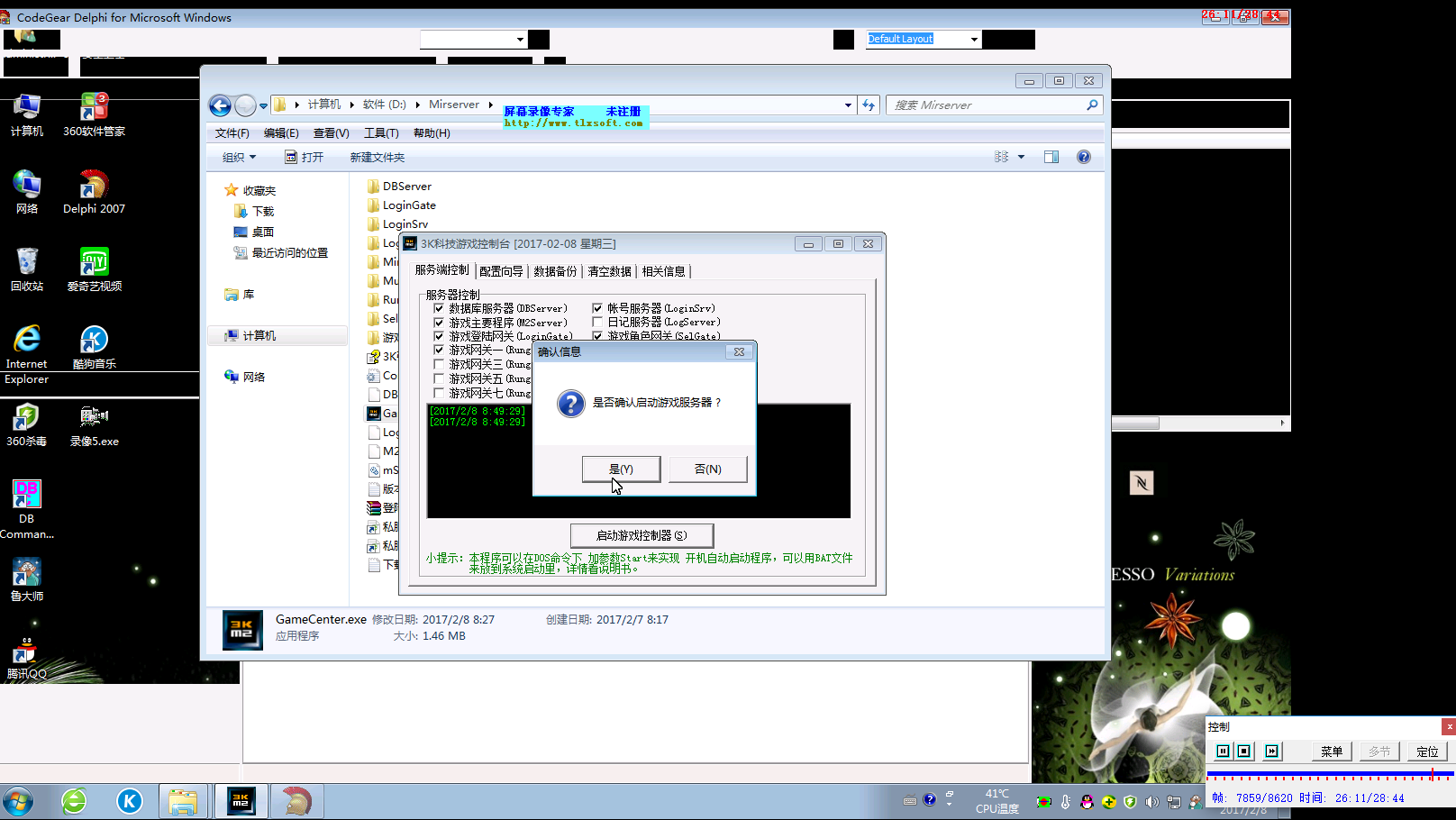Click 启动游戏控制器 (S) button
This screenshot has width=1456, height=820.
tap(642, 535)
